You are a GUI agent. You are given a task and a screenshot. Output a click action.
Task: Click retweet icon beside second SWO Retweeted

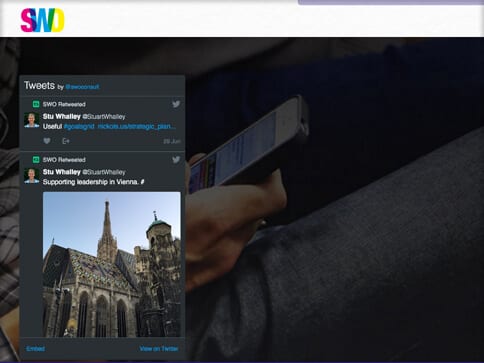pyautogui.click(x=36, y=160)
